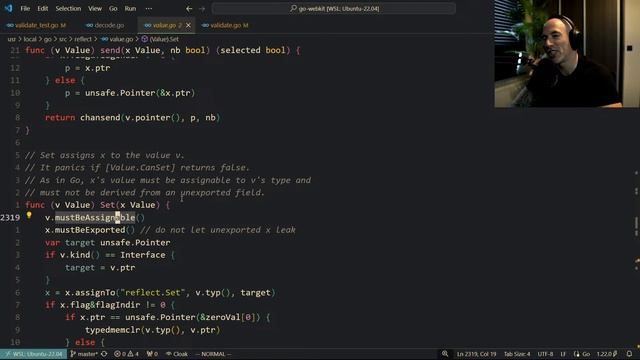Viewport: 640px width, 360px height.
Task: Navigate forward with the right arrow
Action: click(202, 9)
